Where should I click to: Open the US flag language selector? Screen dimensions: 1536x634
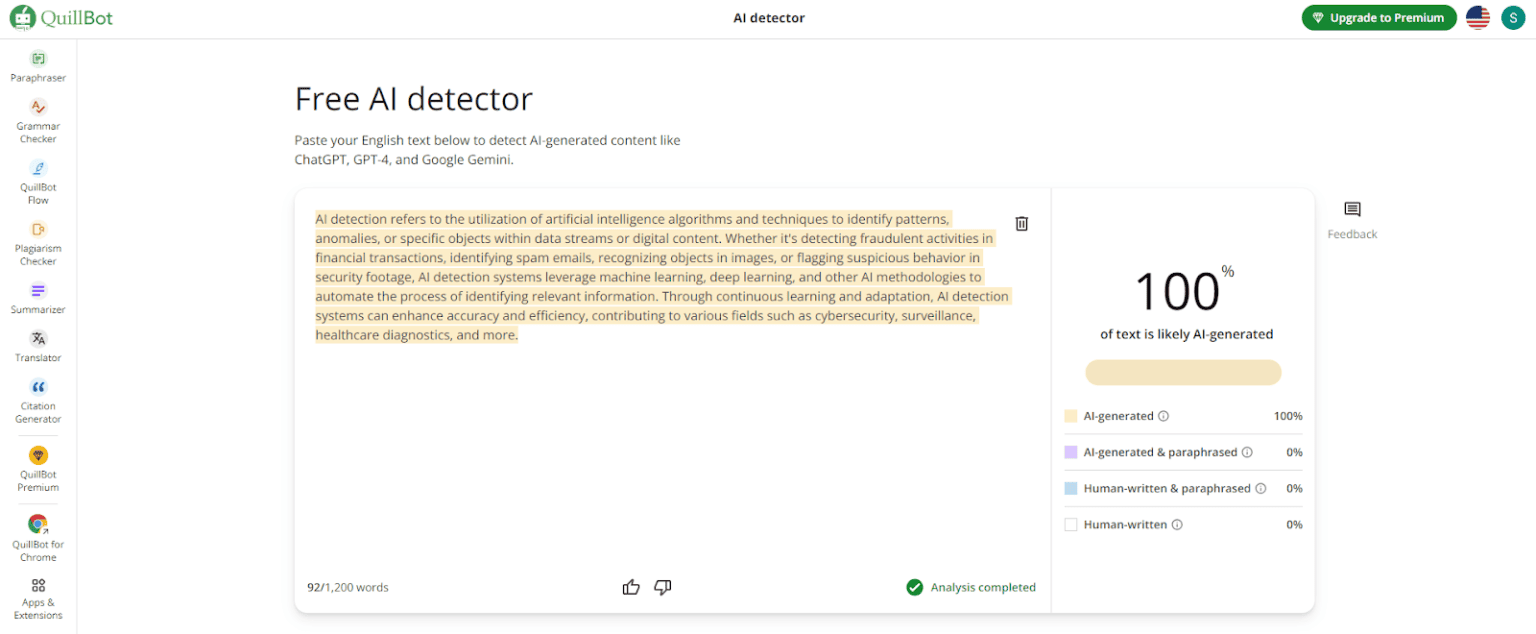(1477, 18)
